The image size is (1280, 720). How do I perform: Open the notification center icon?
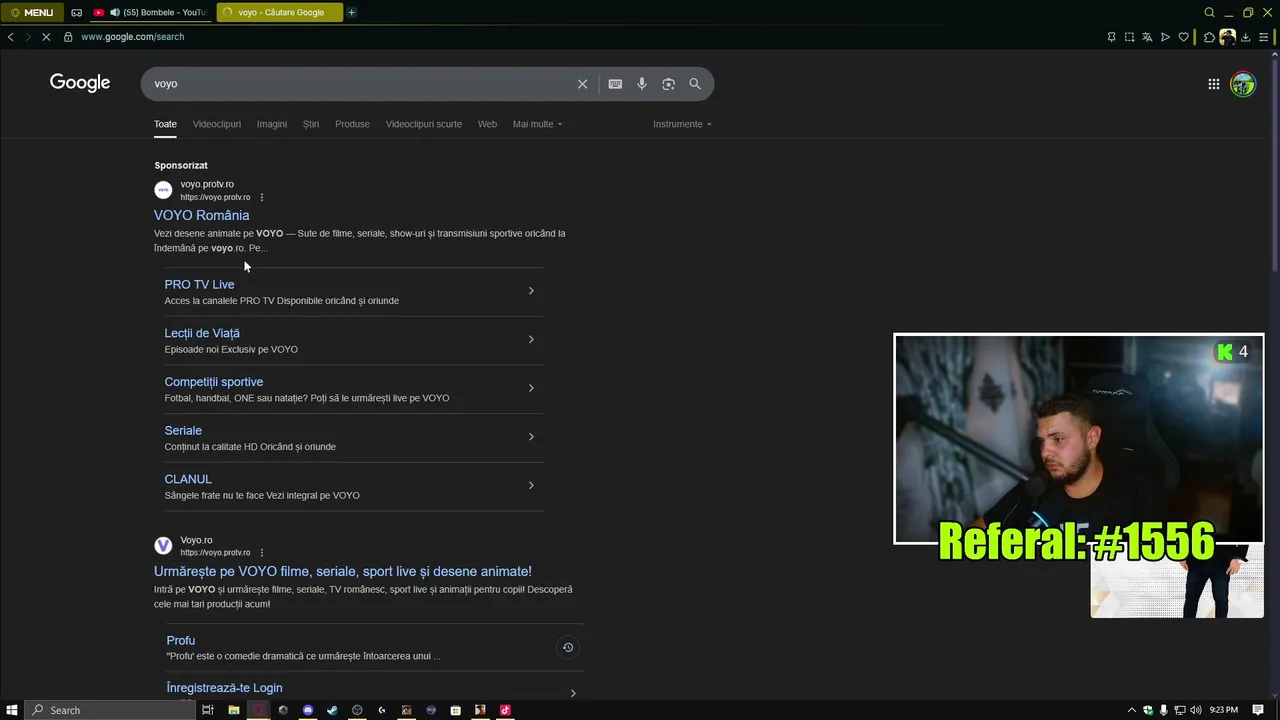[1259, 710]
